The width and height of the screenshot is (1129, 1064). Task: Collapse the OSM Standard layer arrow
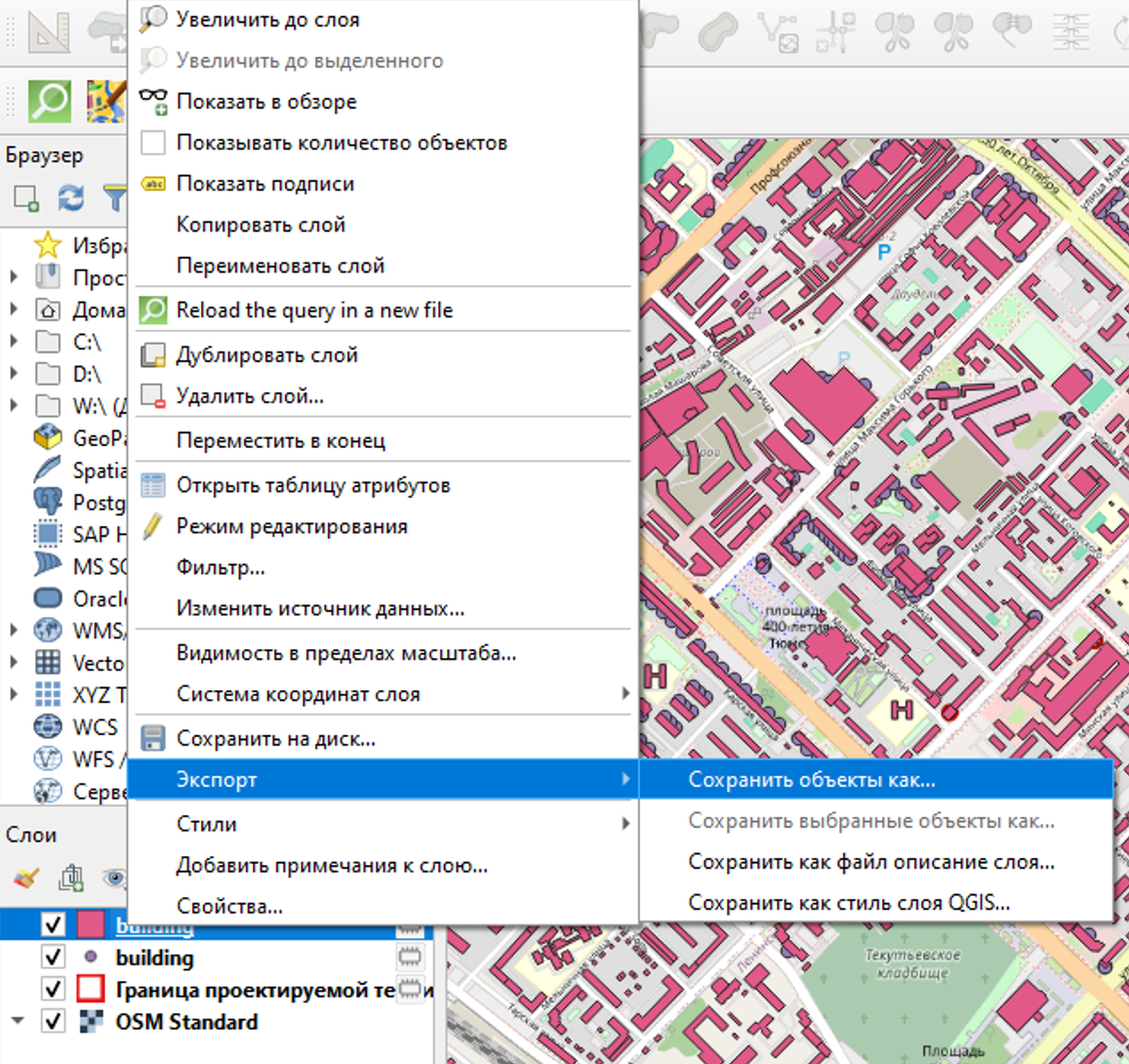click(17, 1022)
